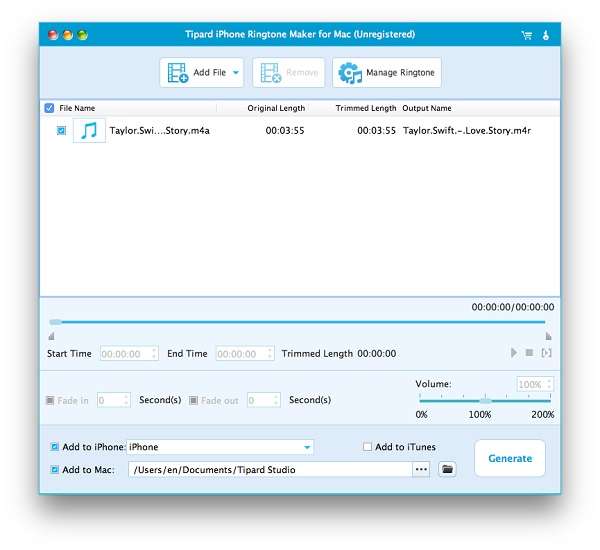This screenshot has height=550, width=600.
Task: Toggle the Add to Mac checkbox
Action: click(x=55, y=470)
